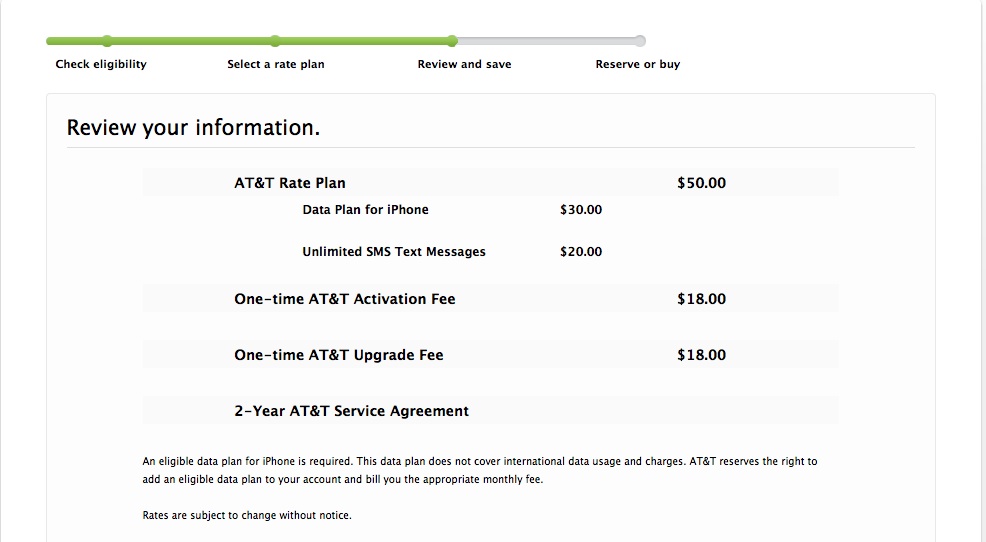Click the Review your information heading
986x542 pixels.
pos(193,128)
